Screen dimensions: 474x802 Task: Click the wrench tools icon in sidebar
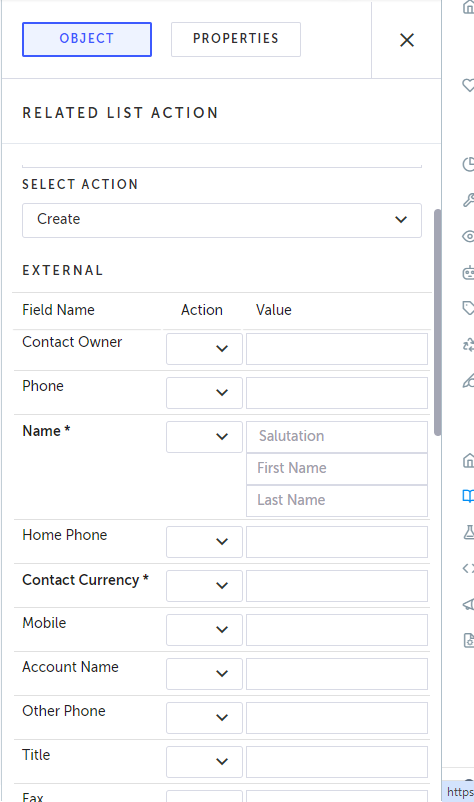(x=468, y=200)
